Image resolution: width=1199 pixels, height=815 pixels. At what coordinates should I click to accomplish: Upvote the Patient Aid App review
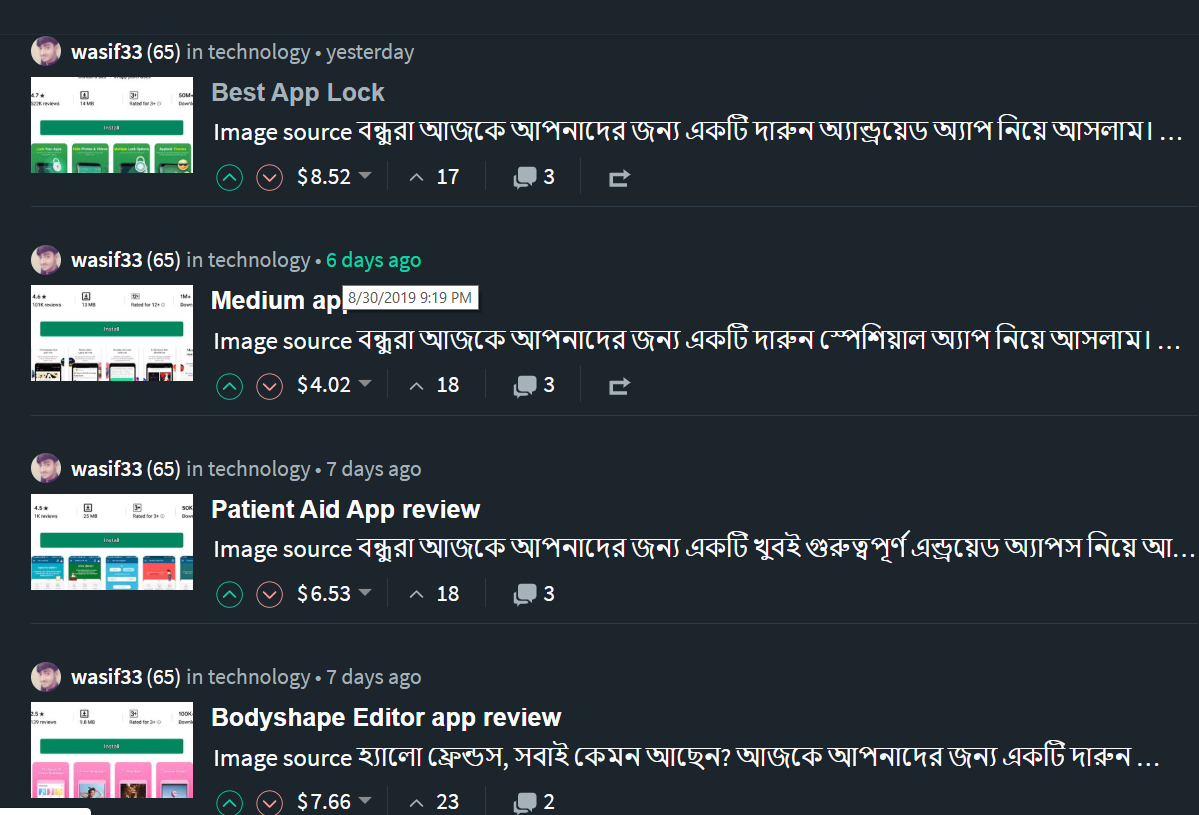(230, 595)
